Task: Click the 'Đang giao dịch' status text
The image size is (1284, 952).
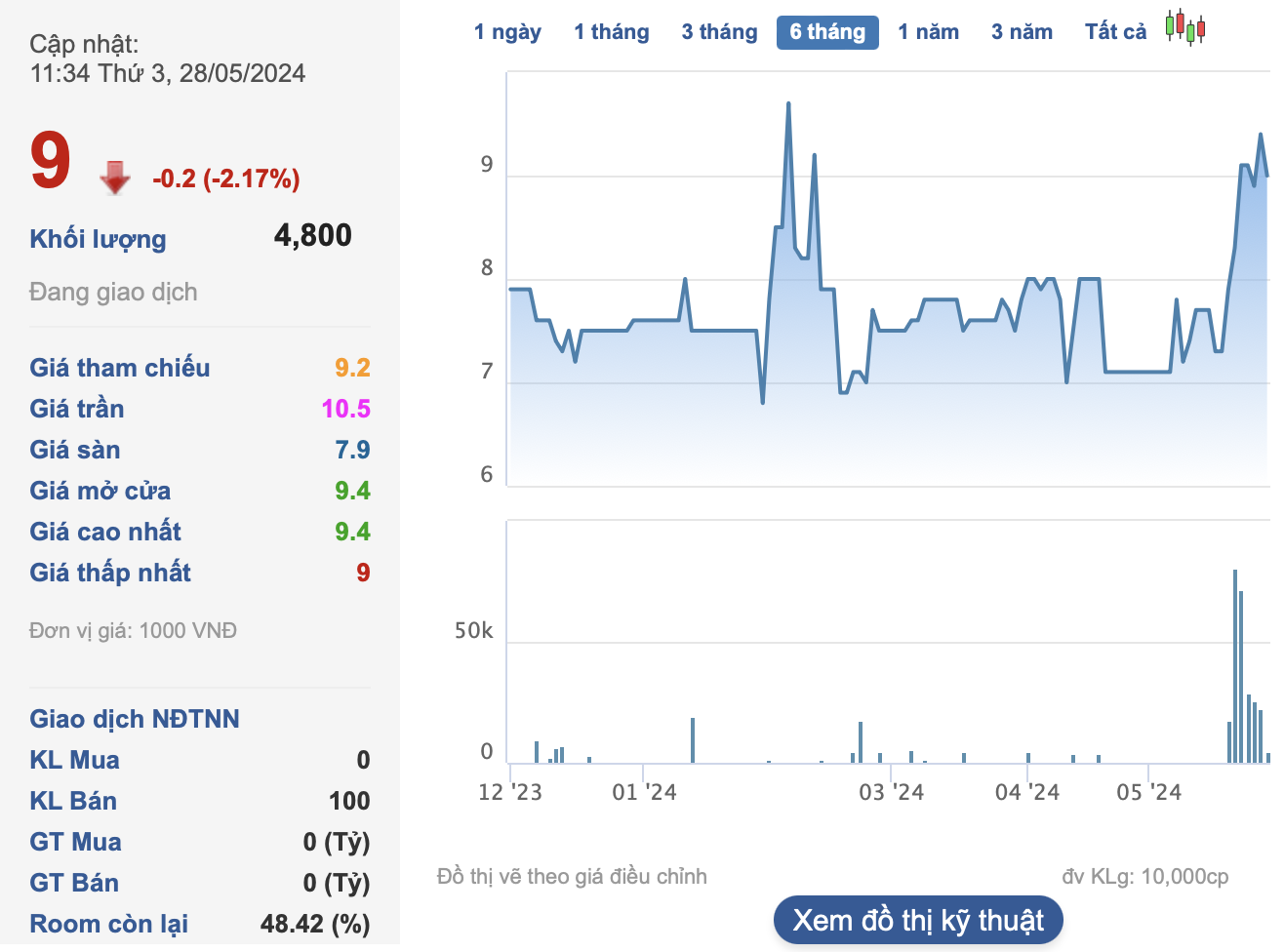Action: click(x=113, y=292)
